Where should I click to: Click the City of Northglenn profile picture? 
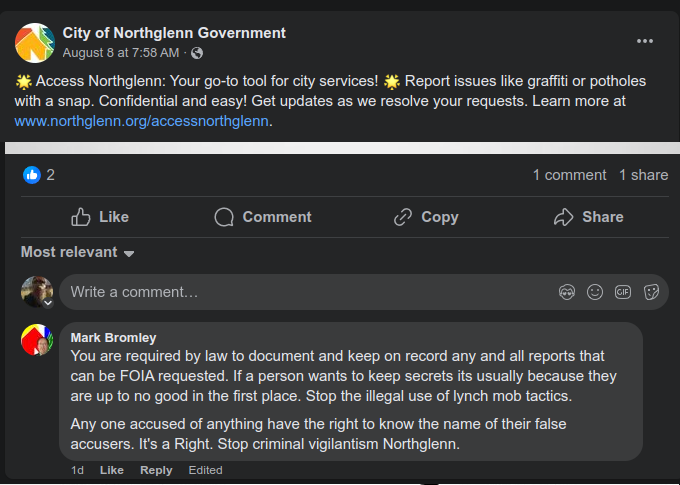click(35, 42)
